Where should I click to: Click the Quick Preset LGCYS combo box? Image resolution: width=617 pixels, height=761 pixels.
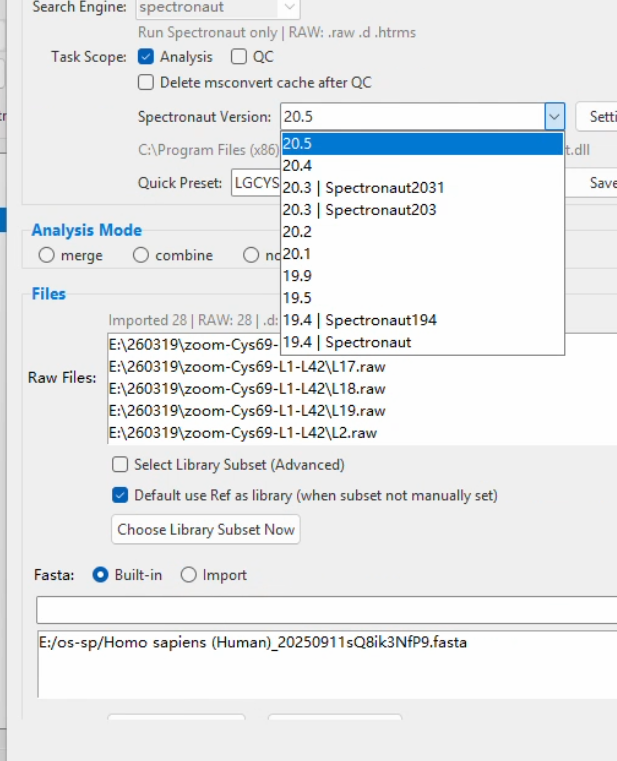click(256, 183)
